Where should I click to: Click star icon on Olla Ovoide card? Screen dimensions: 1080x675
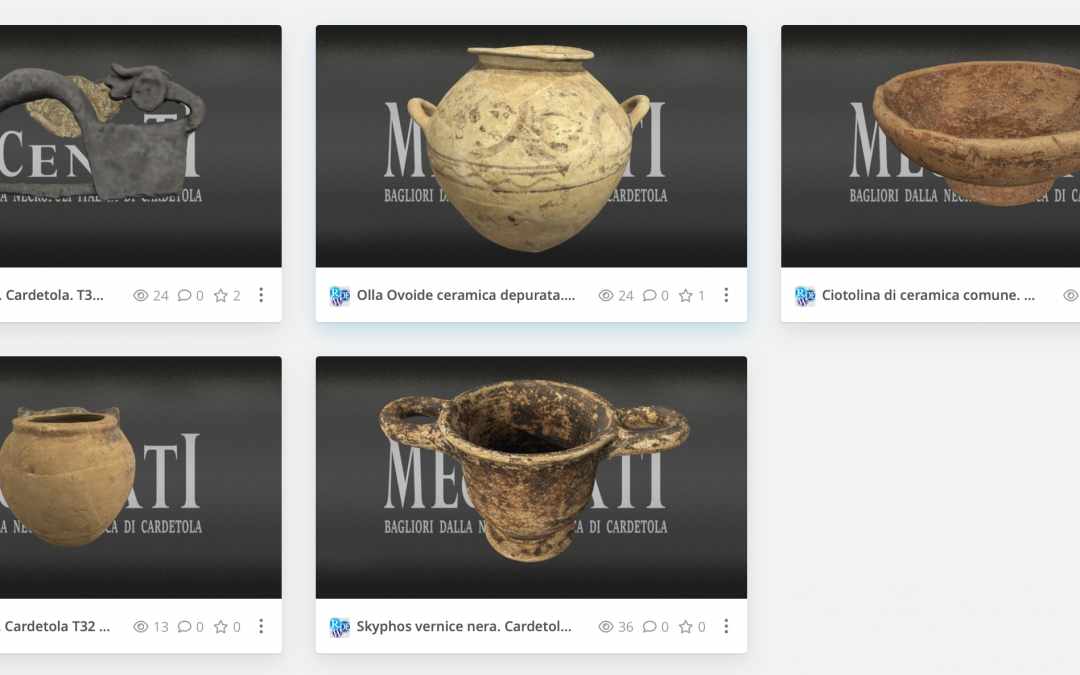[685, 295]
